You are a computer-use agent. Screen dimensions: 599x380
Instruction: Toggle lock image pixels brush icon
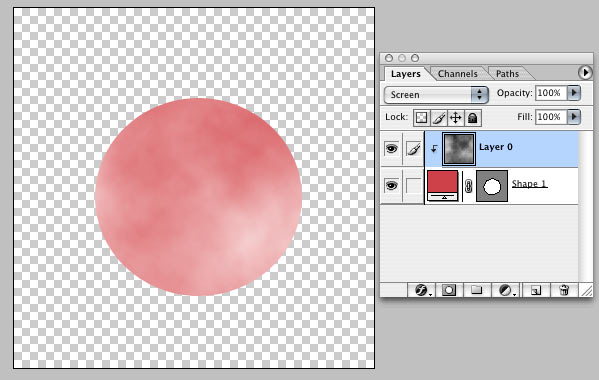point(439,118)
